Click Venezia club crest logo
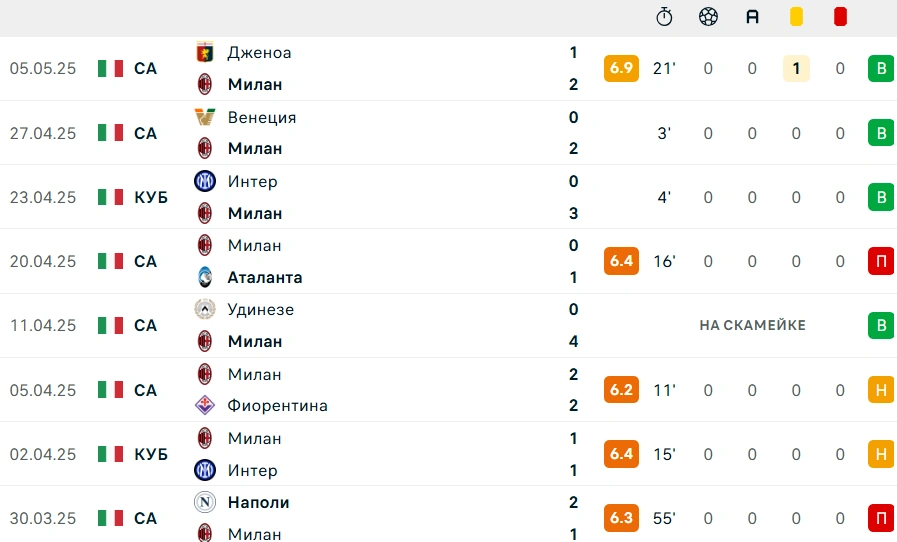 point(205,117)
